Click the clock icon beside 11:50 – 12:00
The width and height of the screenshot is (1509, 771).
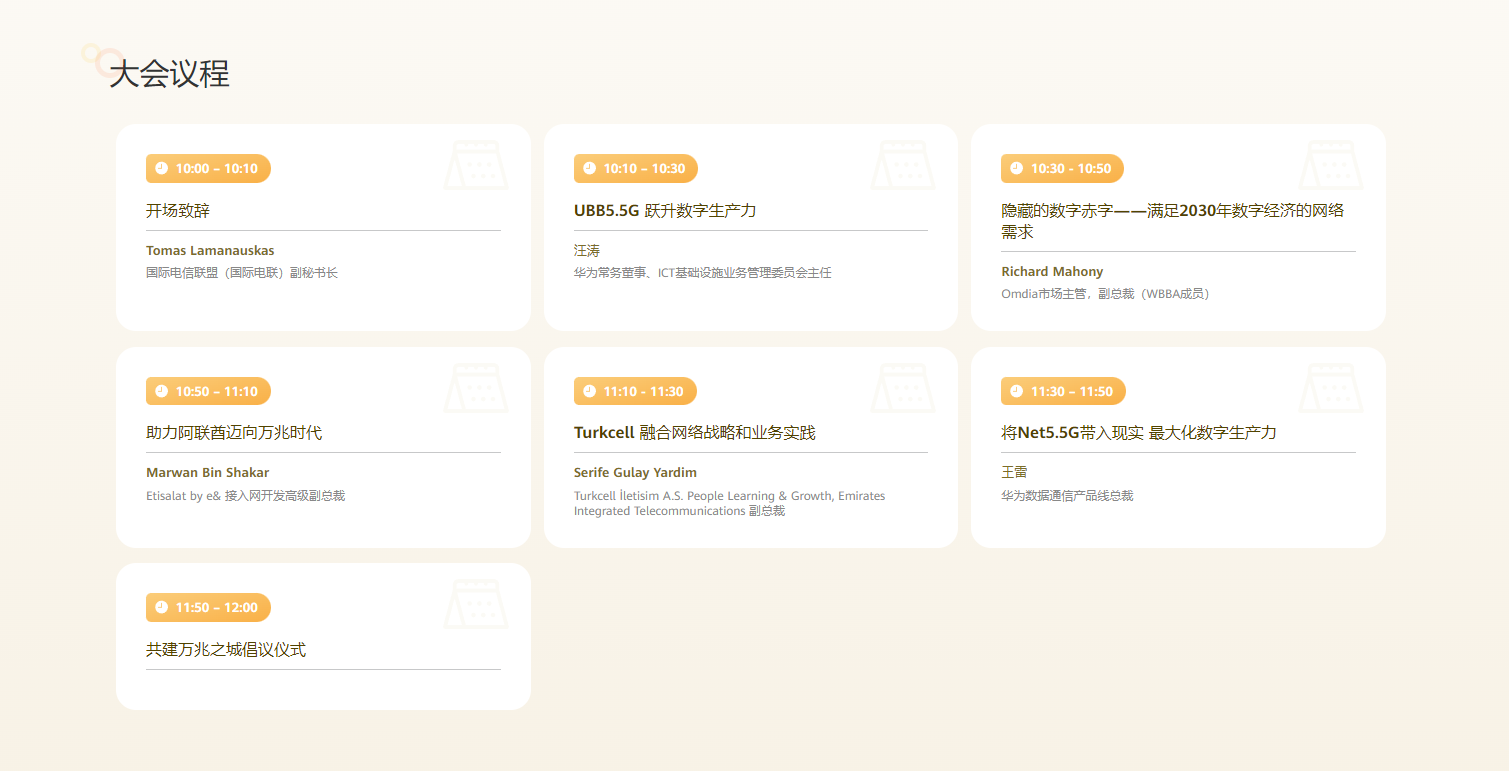point(161,607)
